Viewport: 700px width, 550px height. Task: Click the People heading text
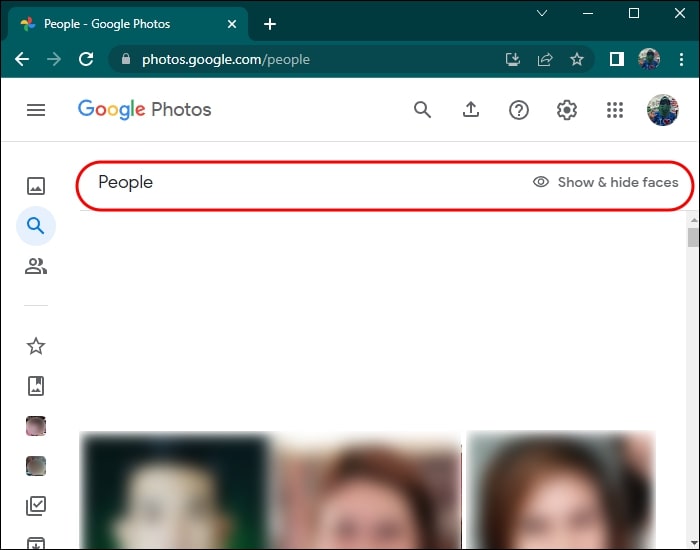point(125,182)
